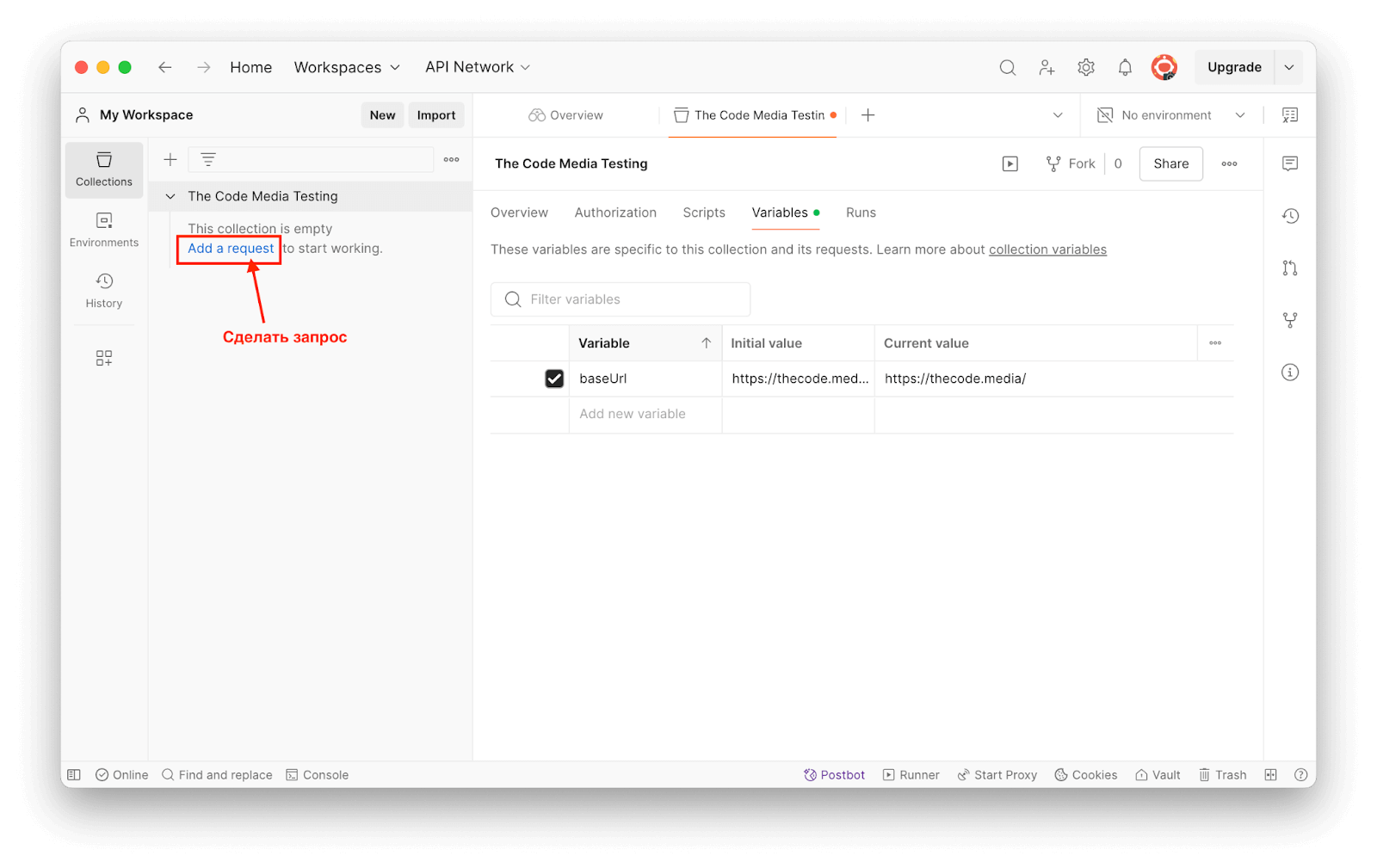Toggle Variable column sort order arrow
Image resolution: width=1377 pixels, height=868 pixels.
706,343
